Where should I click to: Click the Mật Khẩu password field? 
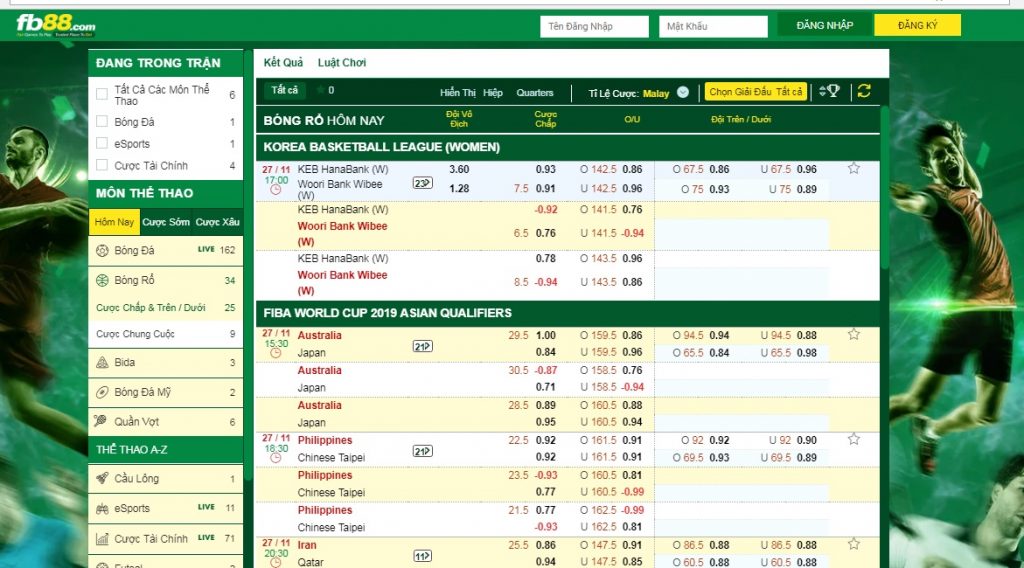pos(713,26)
